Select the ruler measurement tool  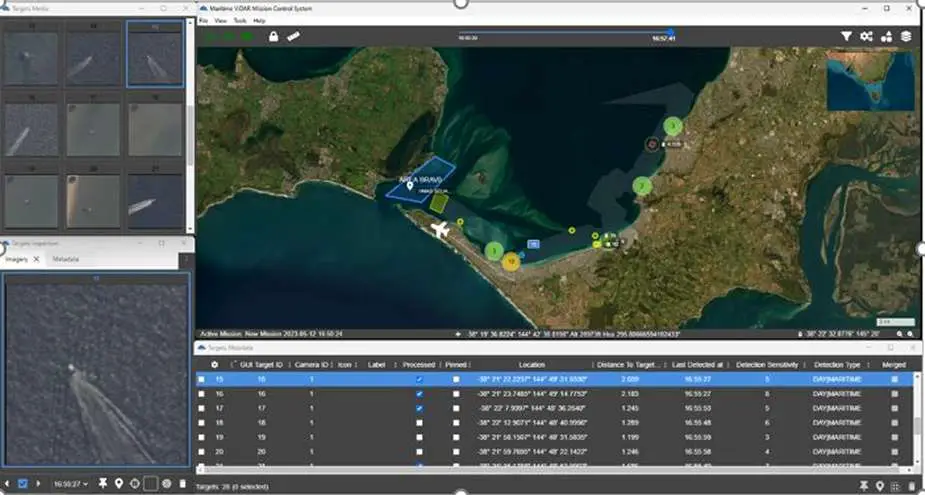[x=293, y=37]
